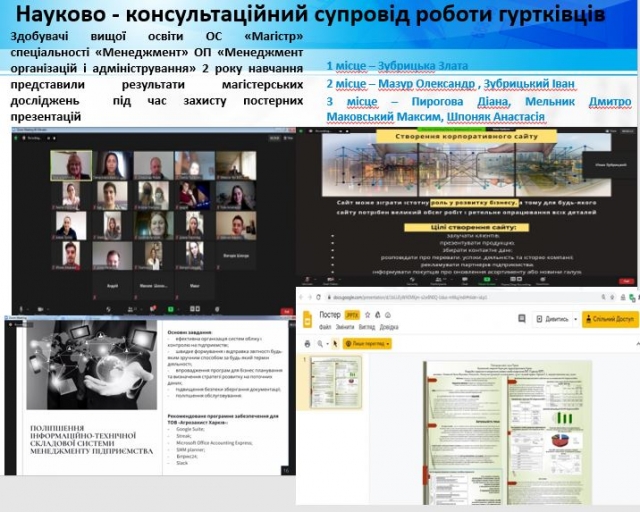Screen dimensions: 640x512
Task: Click name Шпоняк Анастасія
Action: tap(496, 117)
